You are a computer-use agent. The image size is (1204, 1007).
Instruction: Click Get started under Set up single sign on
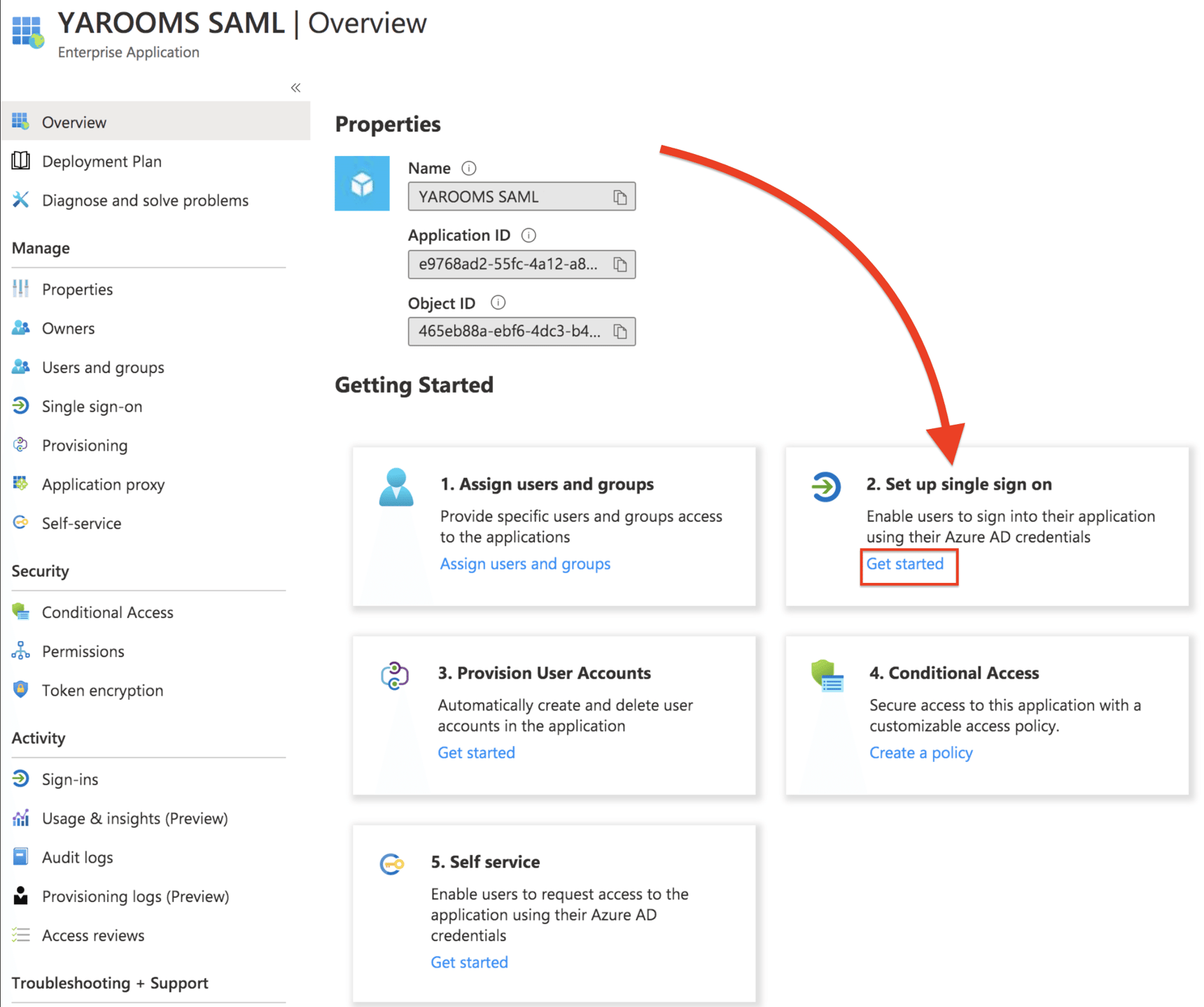coord(904,564)
